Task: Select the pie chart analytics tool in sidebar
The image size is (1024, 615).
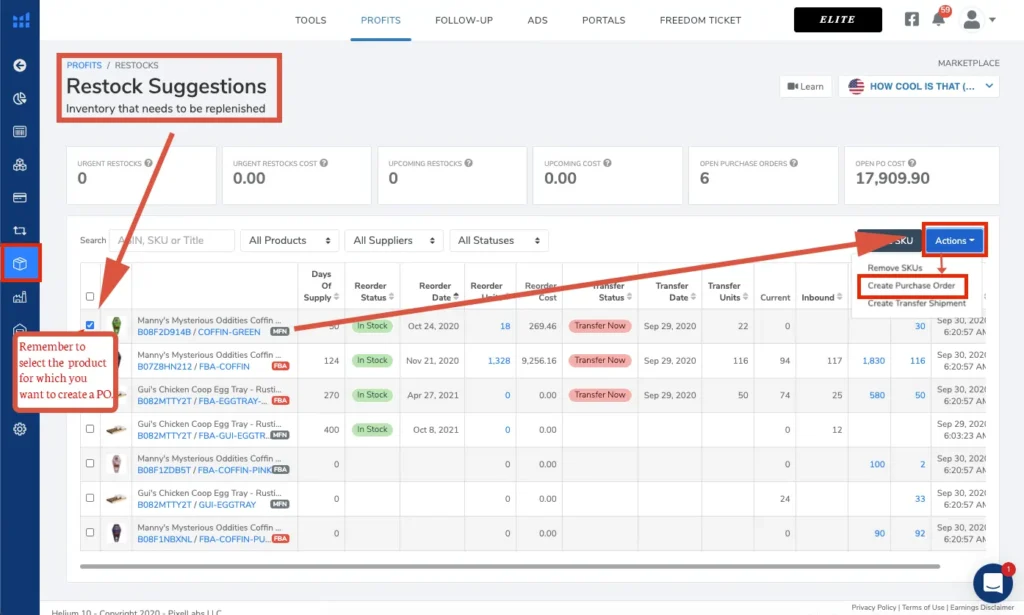Action: pyautogui.click(x=20, y=100)
